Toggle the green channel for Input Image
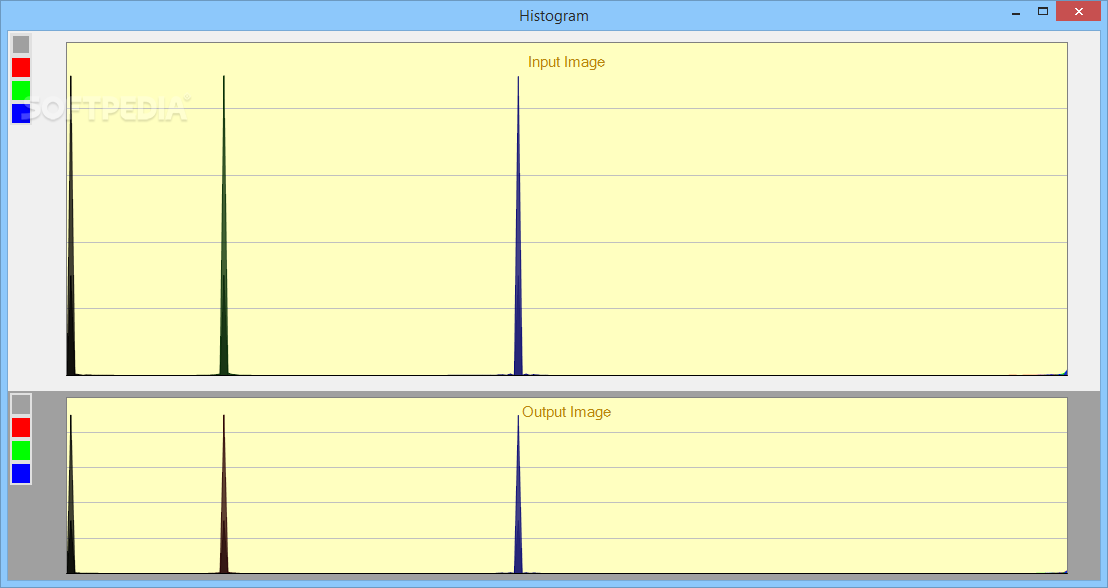This screenshot has width=1108, height=588. [21, 90]
